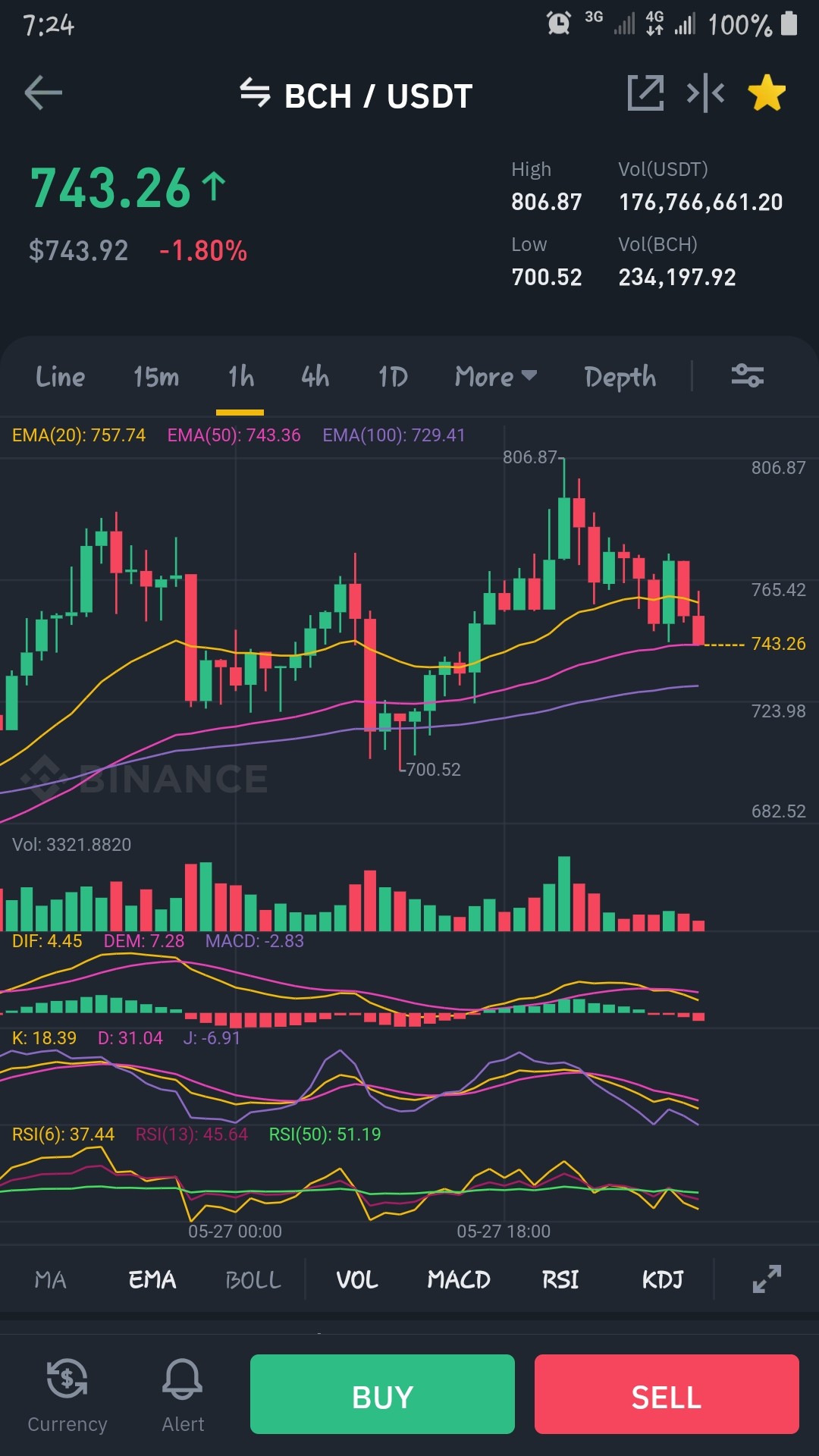Tap the 05-27 18:00 time marker

[x=504, y=1232]
